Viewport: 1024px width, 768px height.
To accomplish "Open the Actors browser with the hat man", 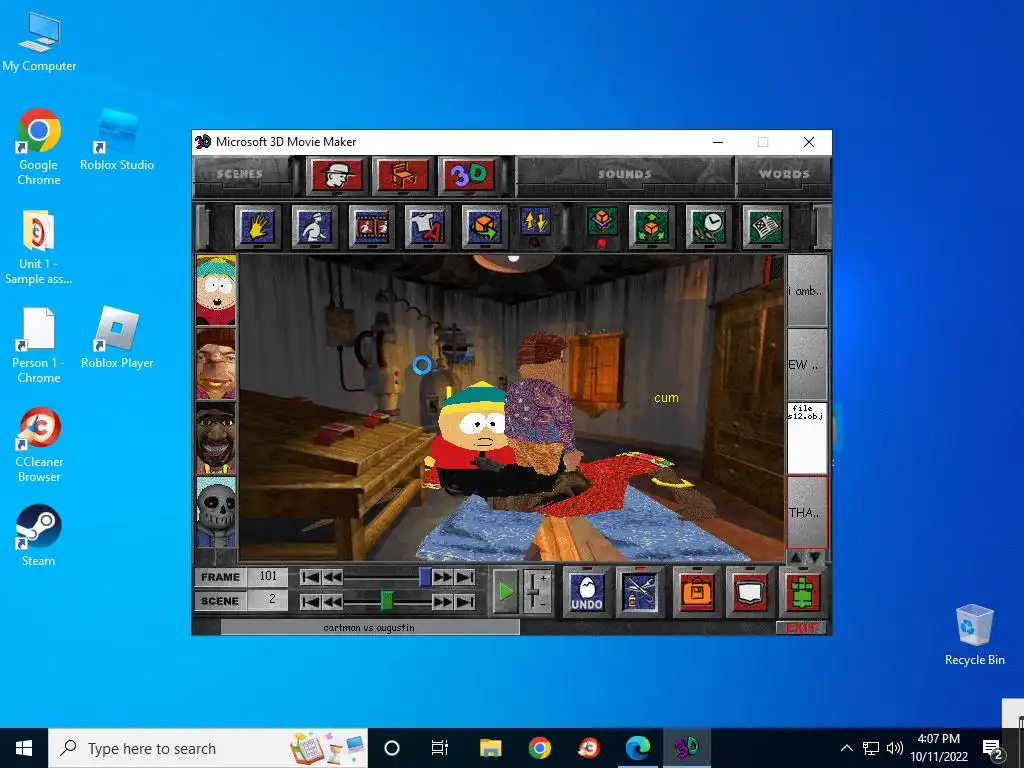I will pos(337,174).
